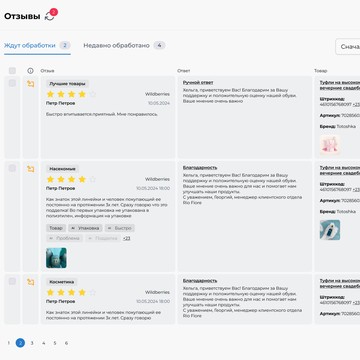The image size is (360, 360).
Task: Click the Штрихкод label in the Косметика row
Action: coord(332,297)
